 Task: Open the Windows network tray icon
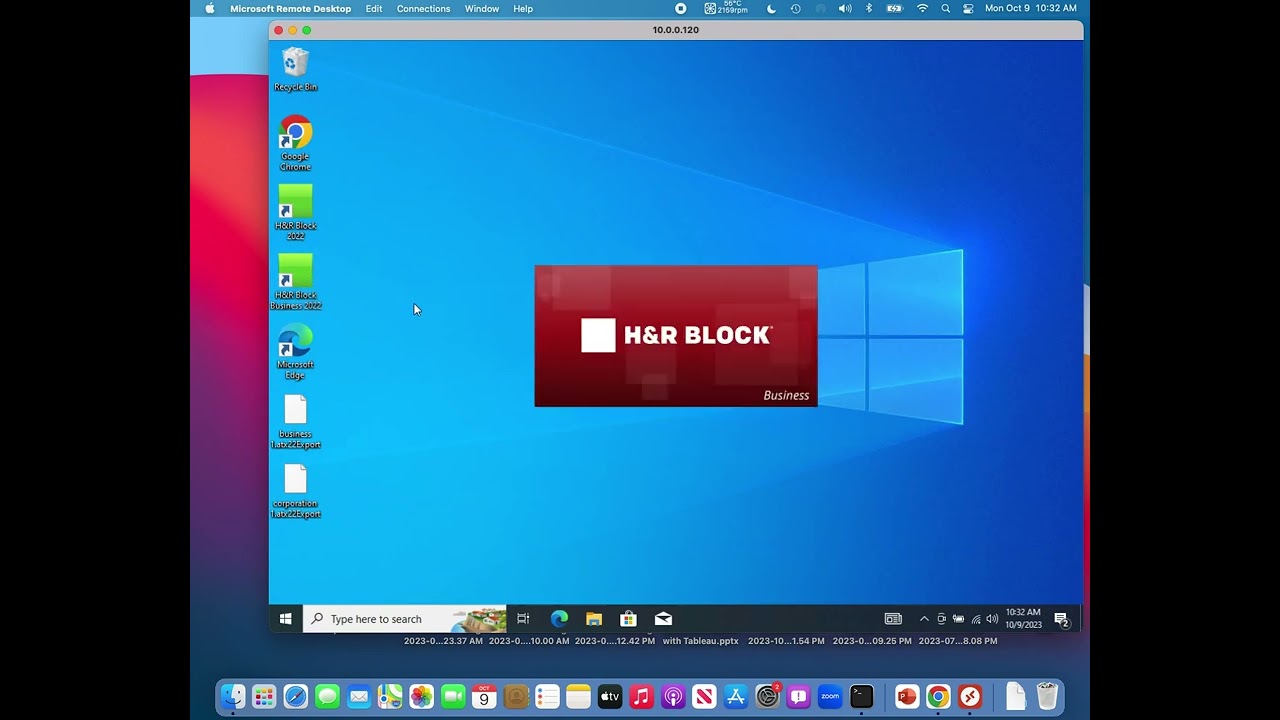coord(976,619)
